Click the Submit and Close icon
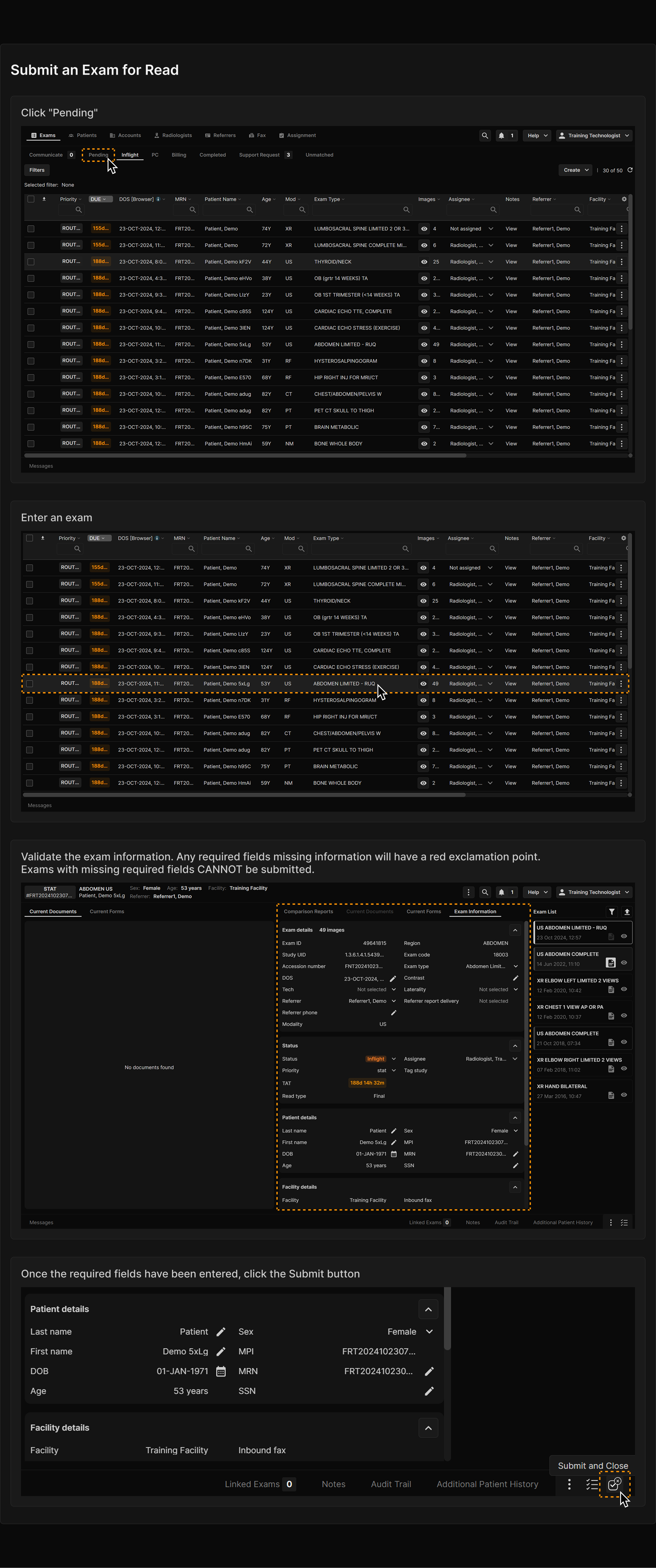This screenshot has width=656, height=1568. tap(615, 1484)
